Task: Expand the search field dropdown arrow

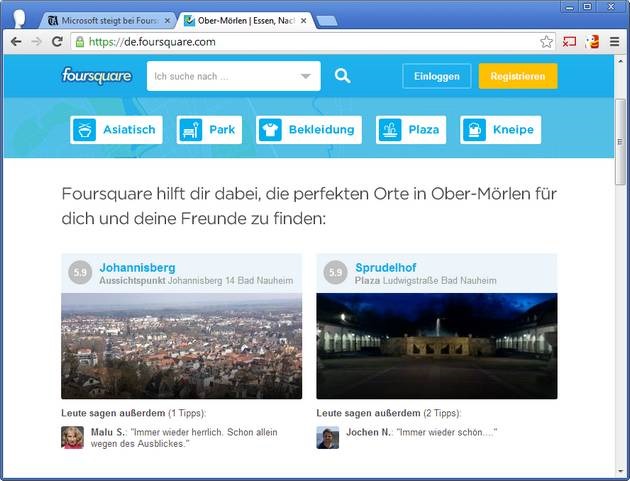Action: click(306, 76)
